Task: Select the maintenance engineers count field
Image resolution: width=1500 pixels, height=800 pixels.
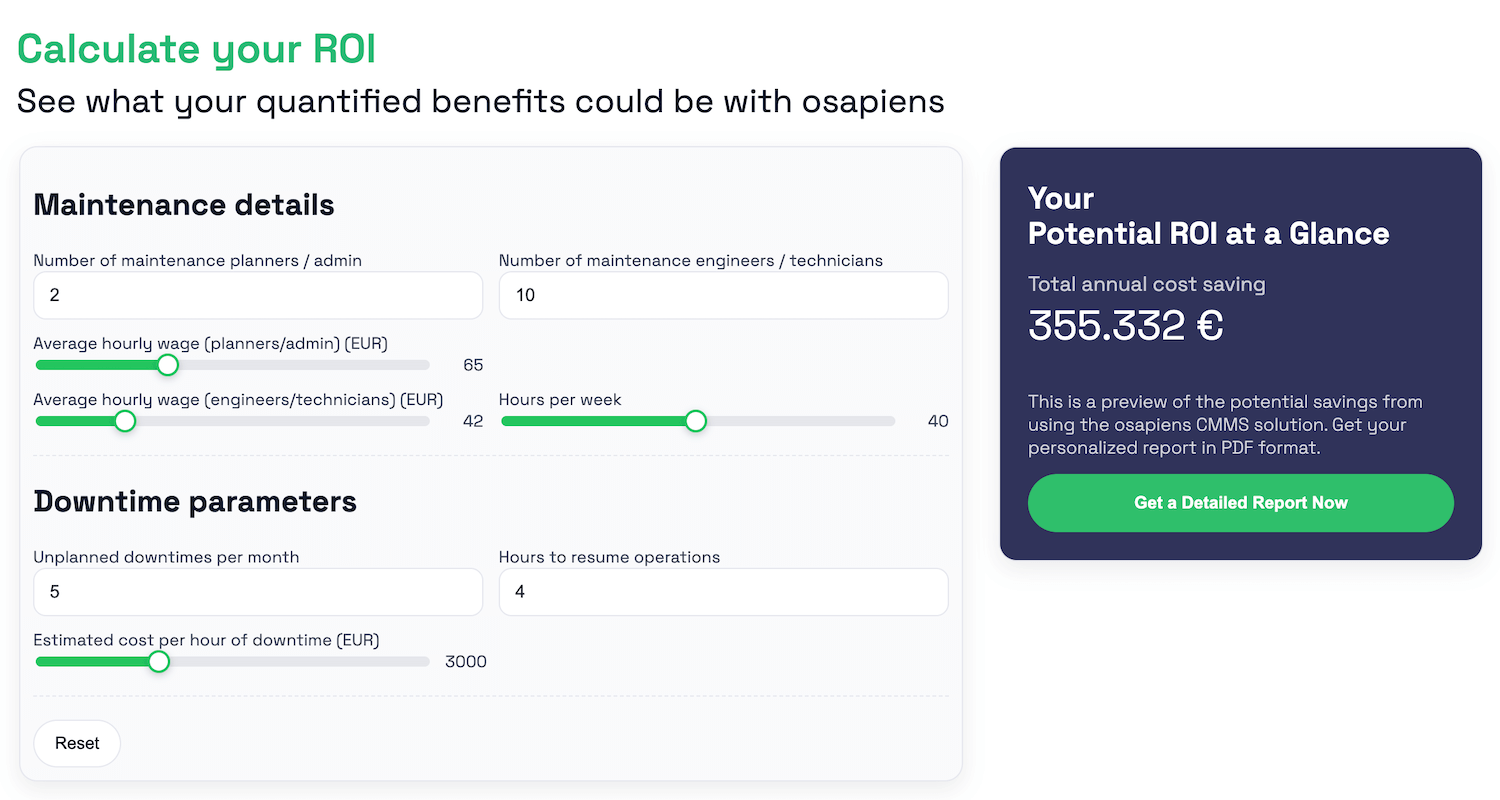Action: point(723,295)
